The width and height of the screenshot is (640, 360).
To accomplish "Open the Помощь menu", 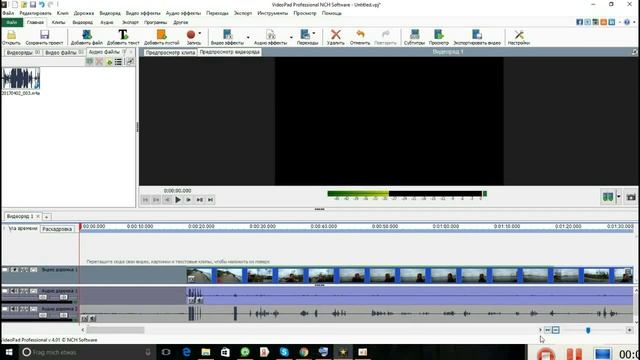I will click(331, 13).
